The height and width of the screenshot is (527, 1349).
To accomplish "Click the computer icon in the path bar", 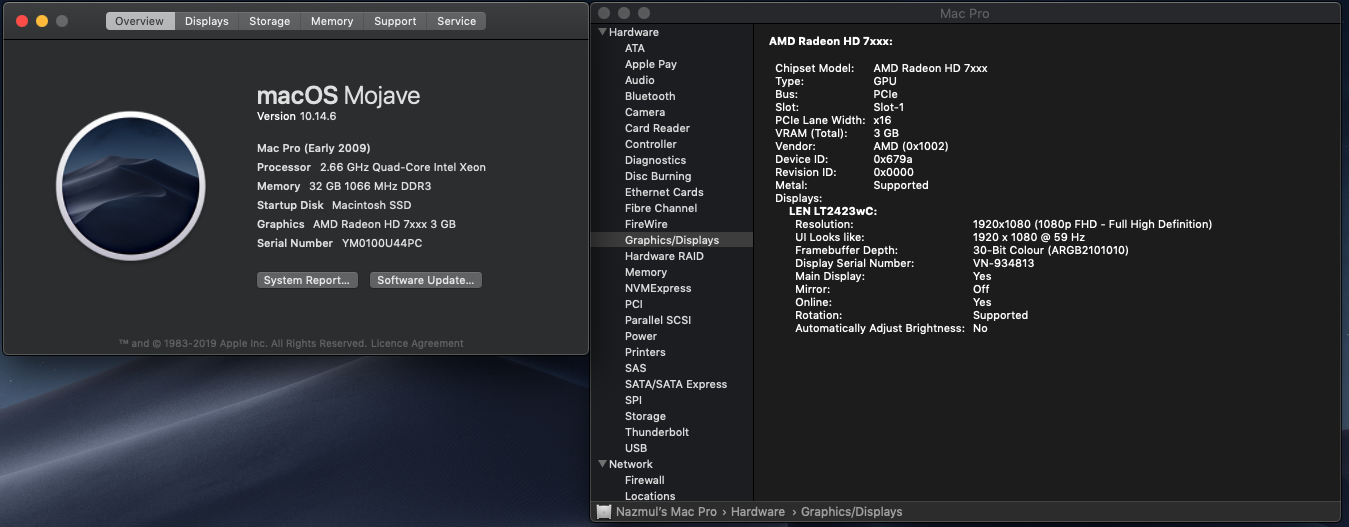I will 603,511.
